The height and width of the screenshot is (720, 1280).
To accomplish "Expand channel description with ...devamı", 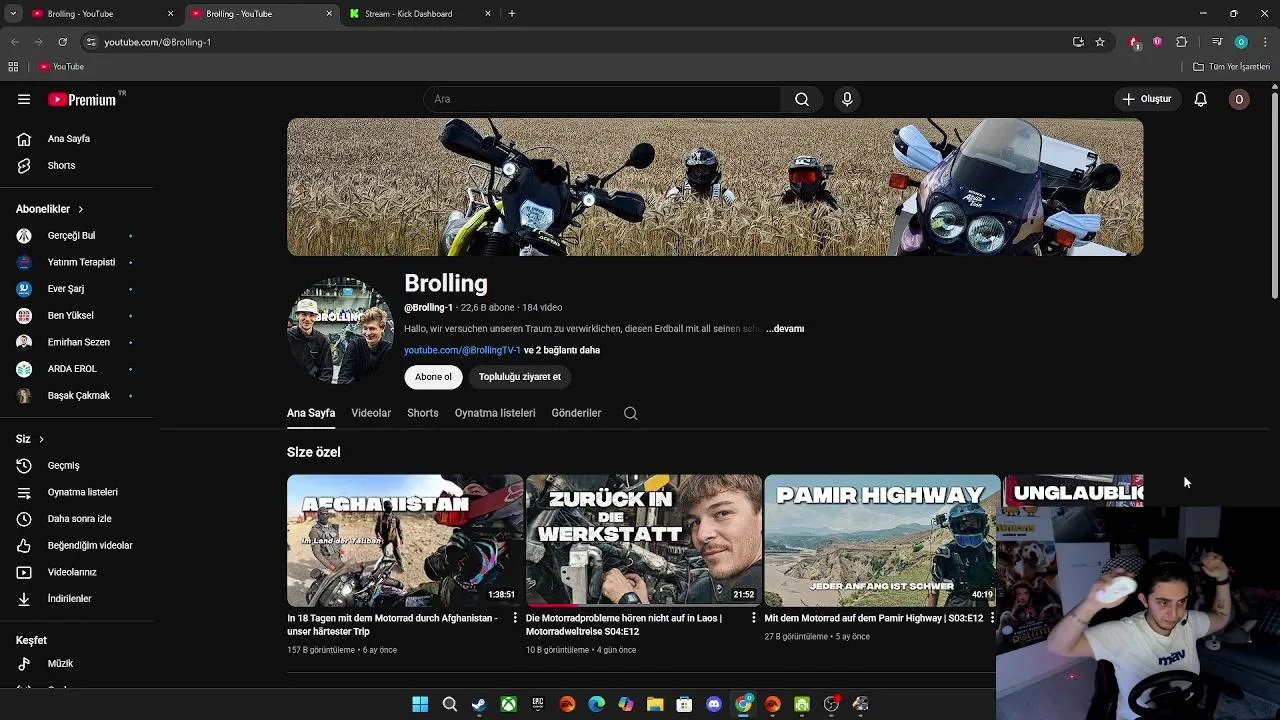I will [x=785, y=329].
